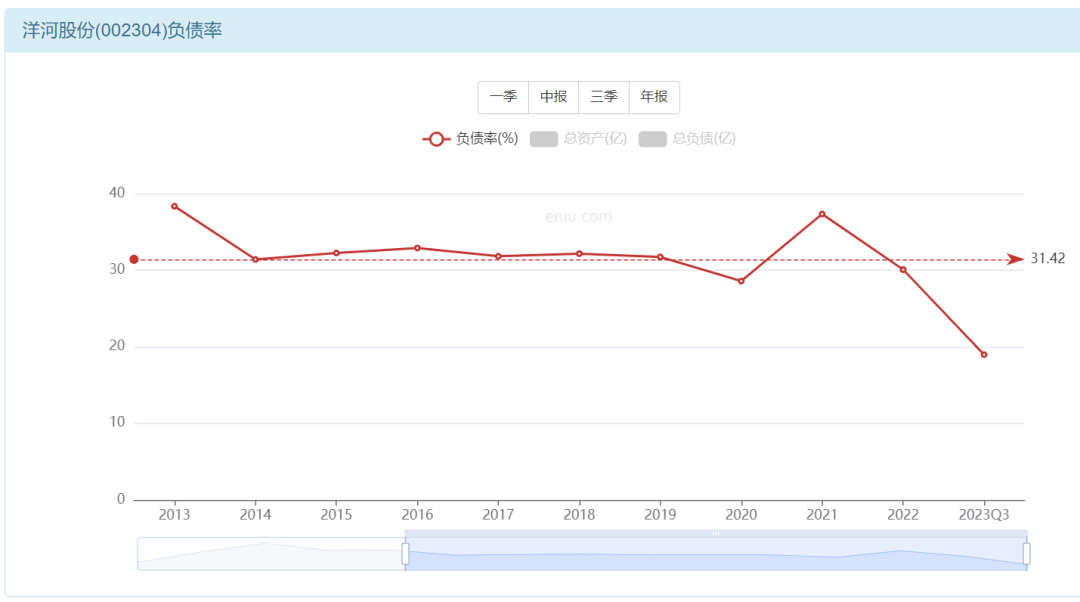Open the 三季 report tab
Image resolution: width=1080 pixels, height=602 pixels.
pyautogui.click(x=604, y=97)
